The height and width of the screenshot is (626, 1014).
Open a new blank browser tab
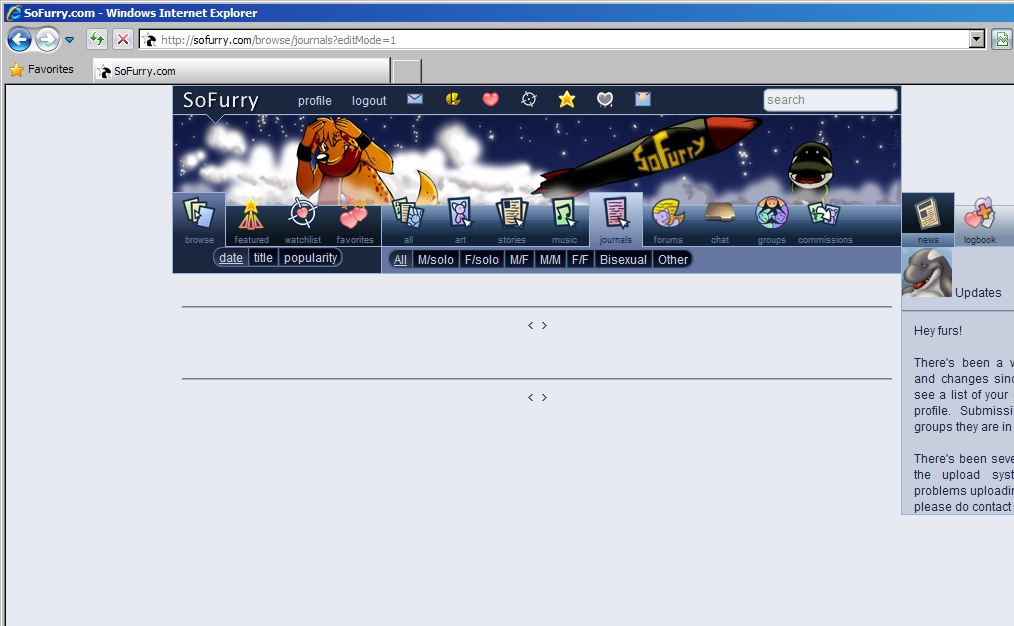[x=407, y=71]
